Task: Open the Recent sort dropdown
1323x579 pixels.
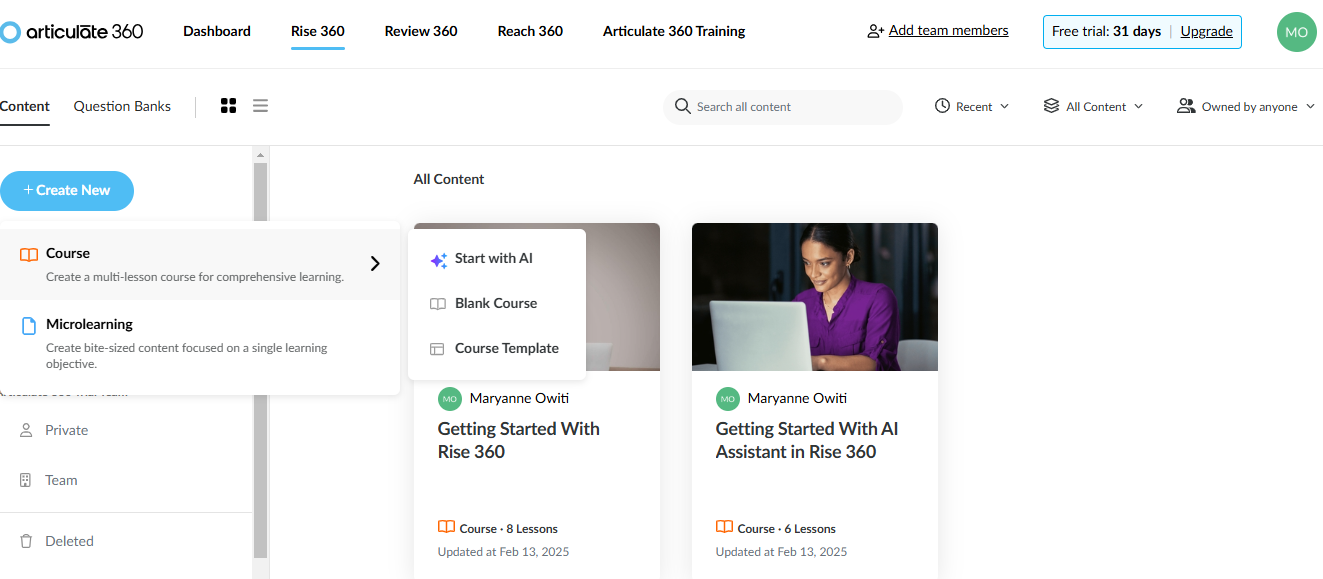Action: [x=972, y=107]
